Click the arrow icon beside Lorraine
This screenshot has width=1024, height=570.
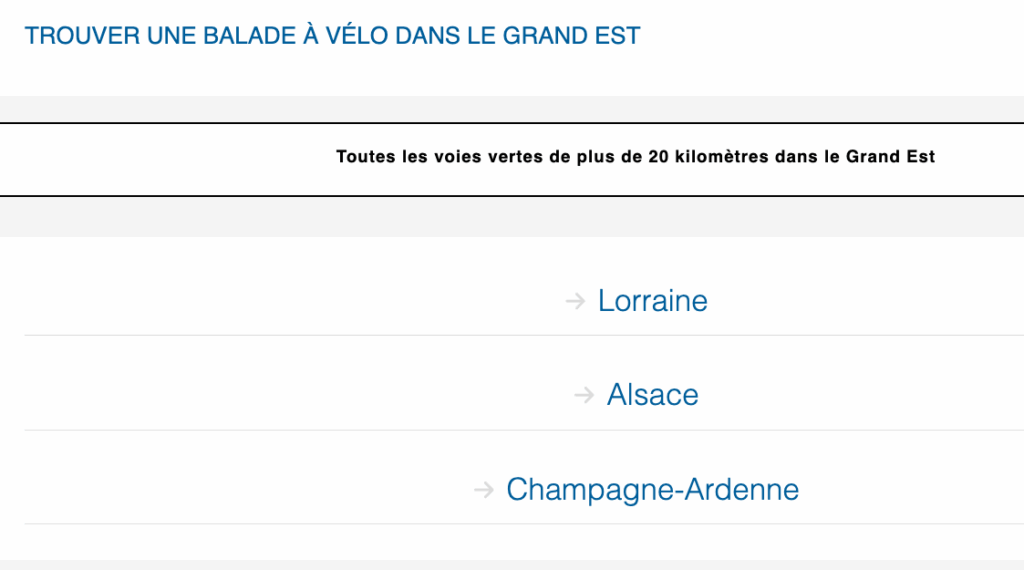point(575,300)
